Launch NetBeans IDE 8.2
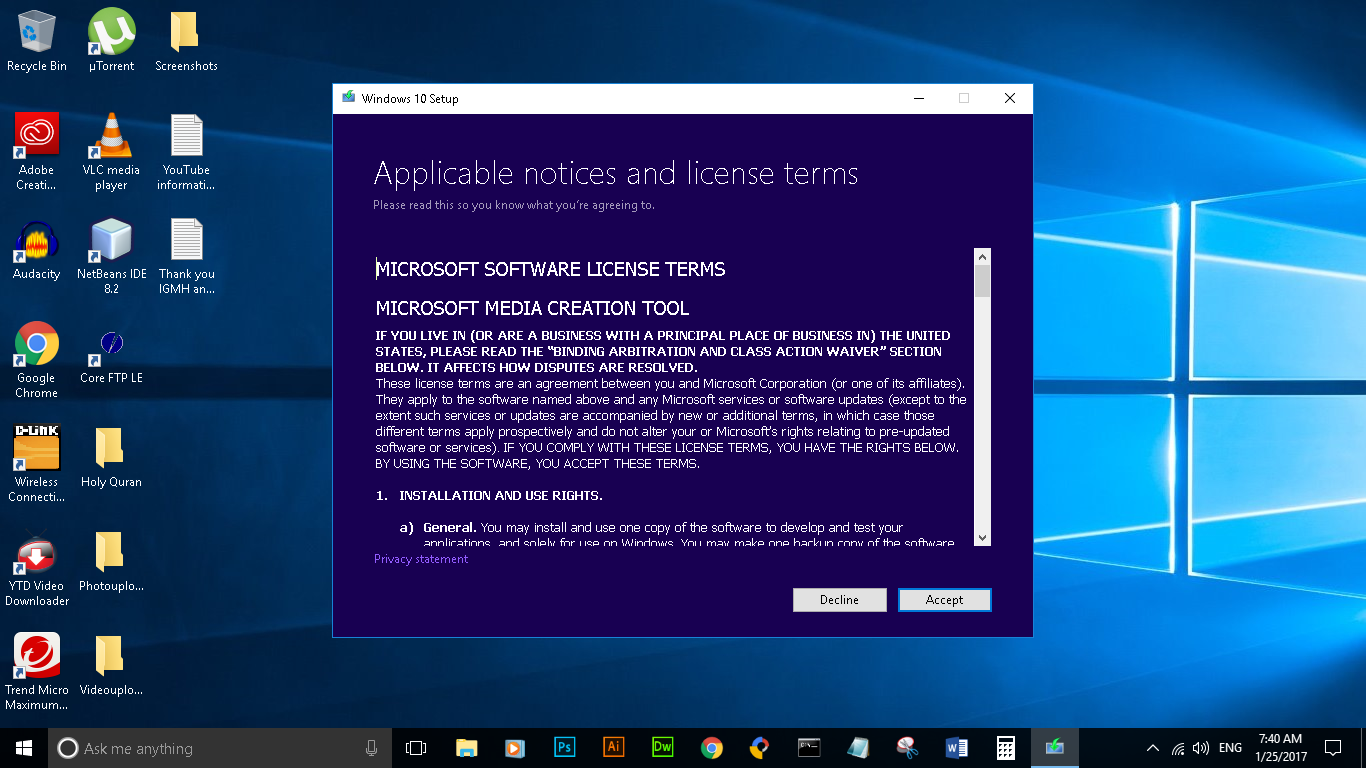Image resolution: width=1366 pixels, height=768 pixels. click(x=111, y=243)
